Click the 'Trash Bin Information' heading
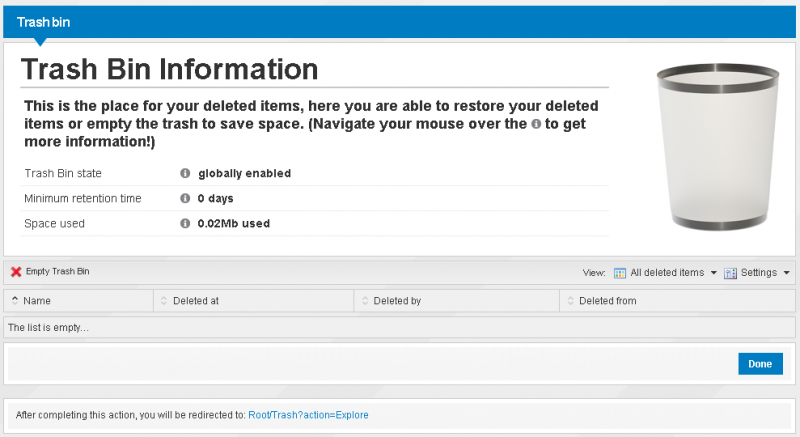The image size is (800, 437). click(x=169, y=69)
